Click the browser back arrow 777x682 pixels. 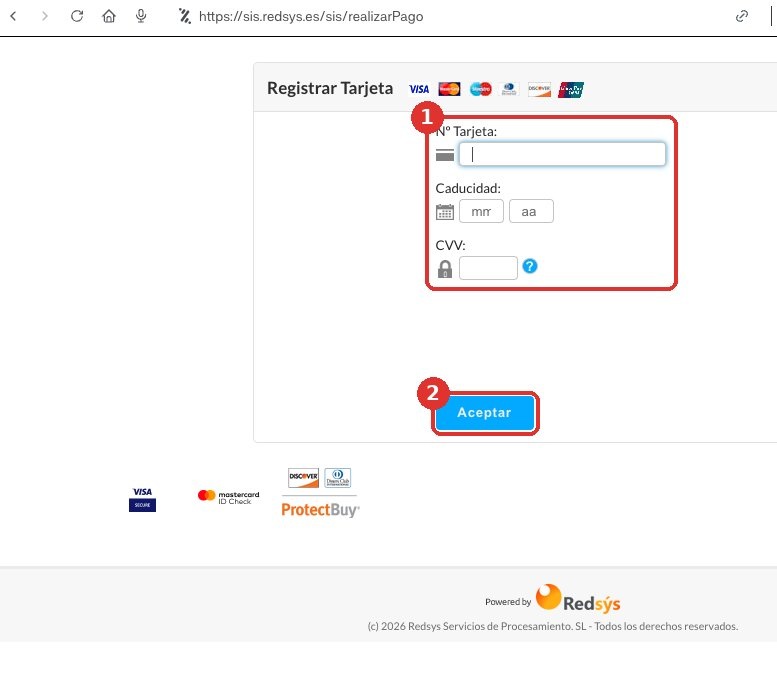pos(13,16)
